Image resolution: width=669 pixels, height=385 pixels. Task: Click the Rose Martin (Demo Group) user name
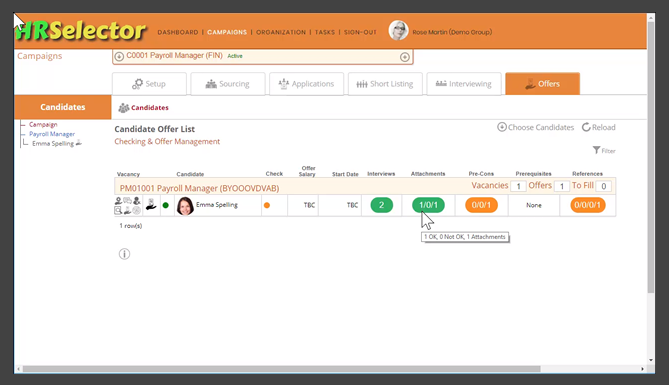[x=452, y=32]
